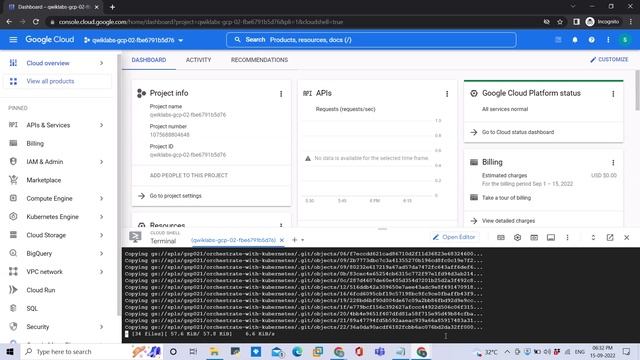
Task: Bookmark this page with star icon
Action: point(560,22)
